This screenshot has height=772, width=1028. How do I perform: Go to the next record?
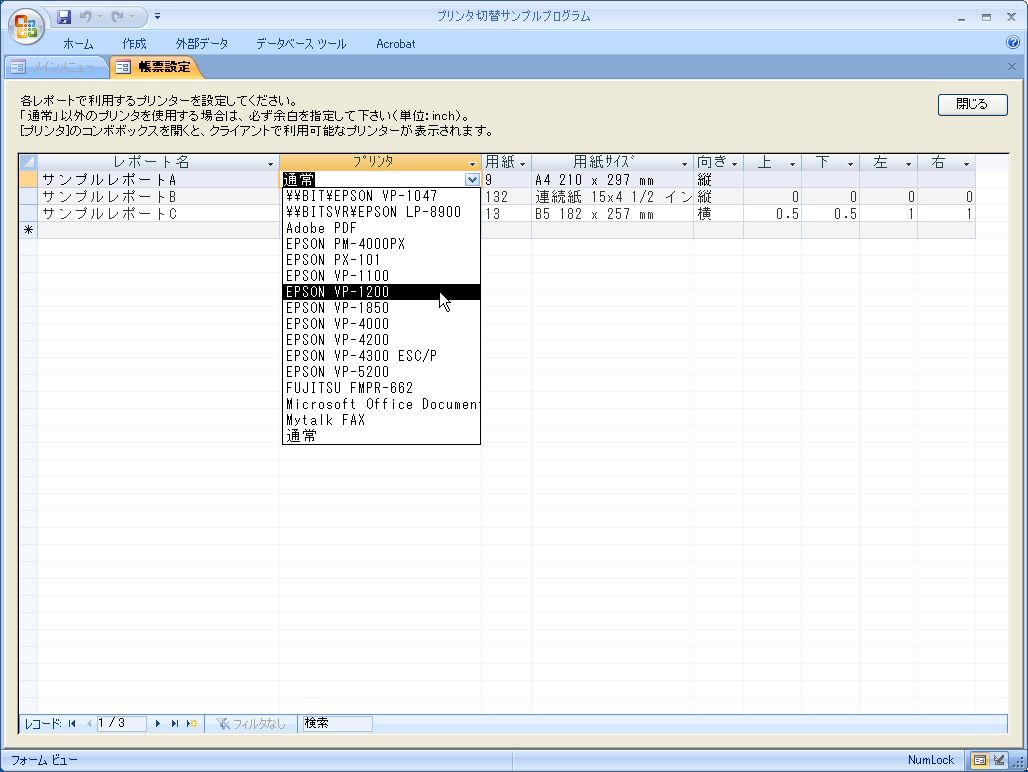click(158, 723)
